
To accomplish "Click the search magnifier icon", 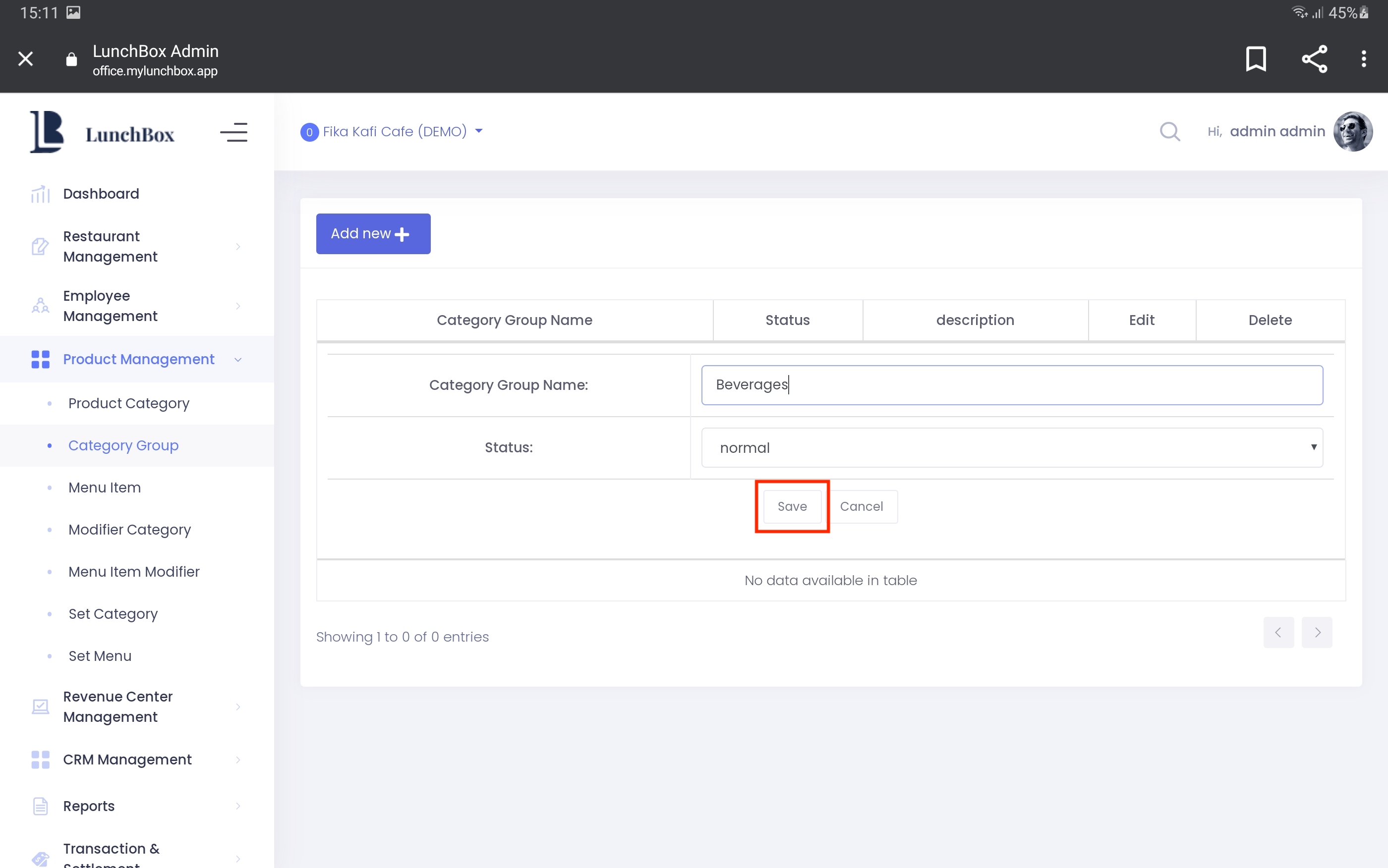I will pos(1169,131).
